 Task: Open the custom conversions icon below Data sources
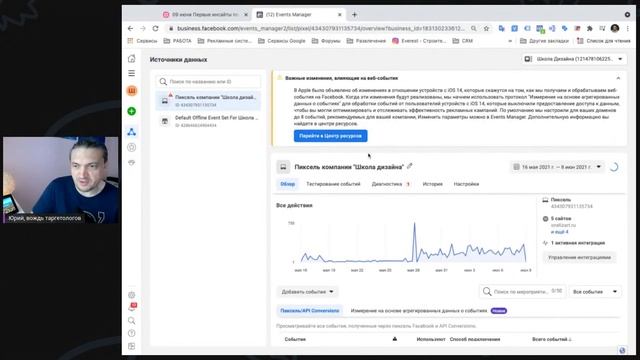[131, 147]
